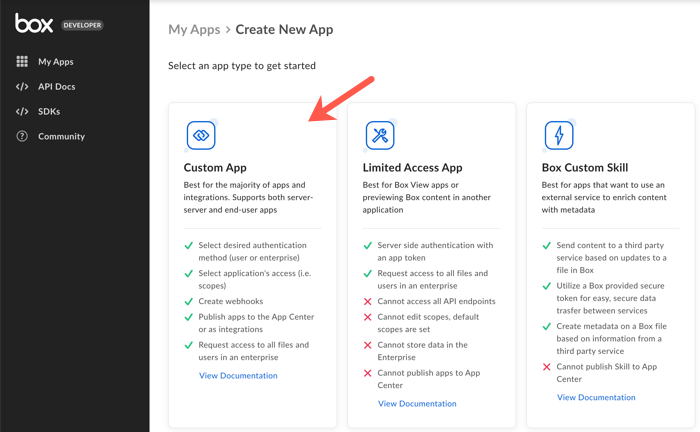Viewport: 700px width, 432px height.
Task: Click 'Best for apps that want to use' description
Action: pyautogui.click(x=604, y=197)
